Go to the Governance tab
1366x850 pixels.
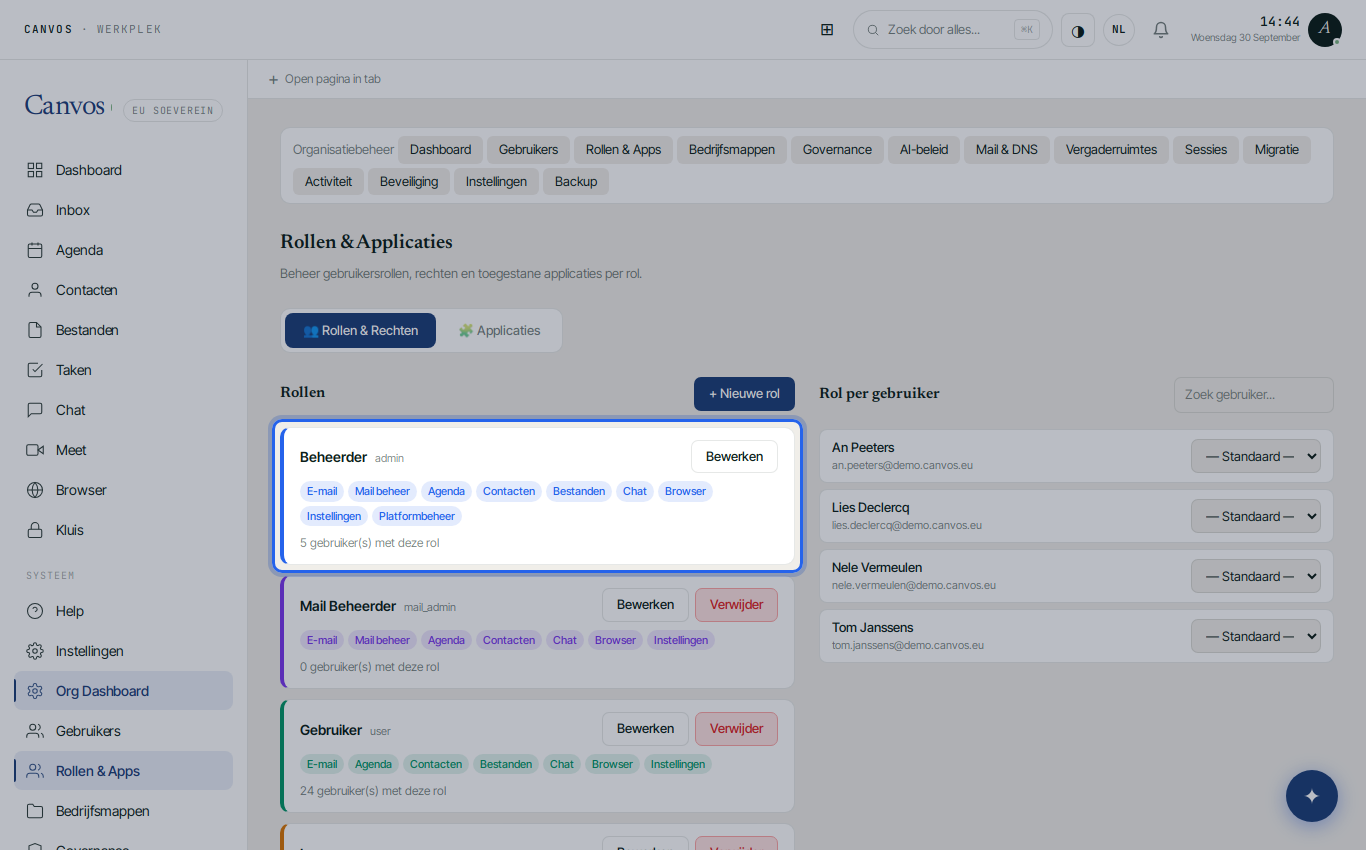click(x=837, y=150)
